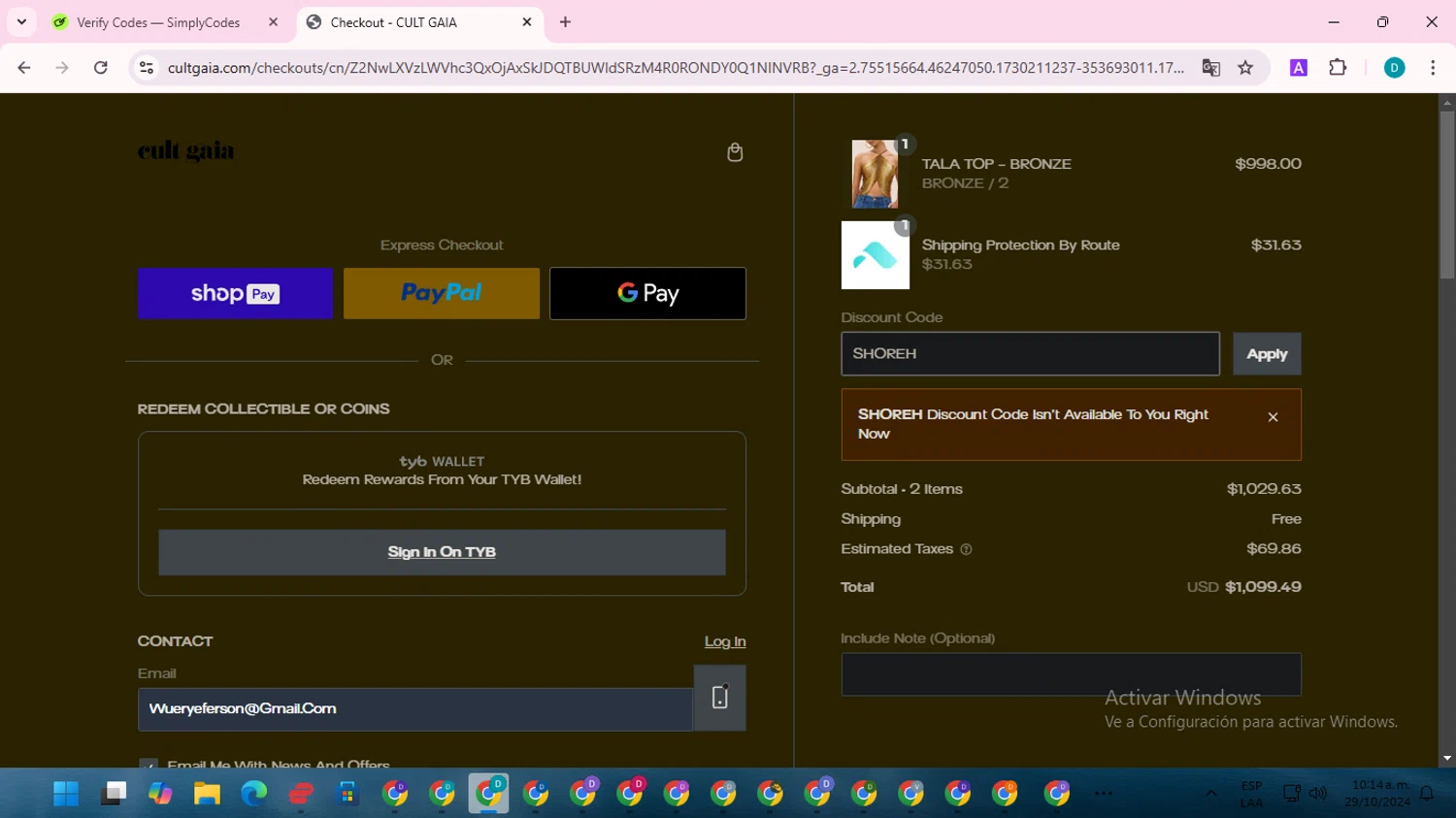Toggle Email Me With News And Offers checkbox
The image size is (1456, 818).
[x=148, y=766]
